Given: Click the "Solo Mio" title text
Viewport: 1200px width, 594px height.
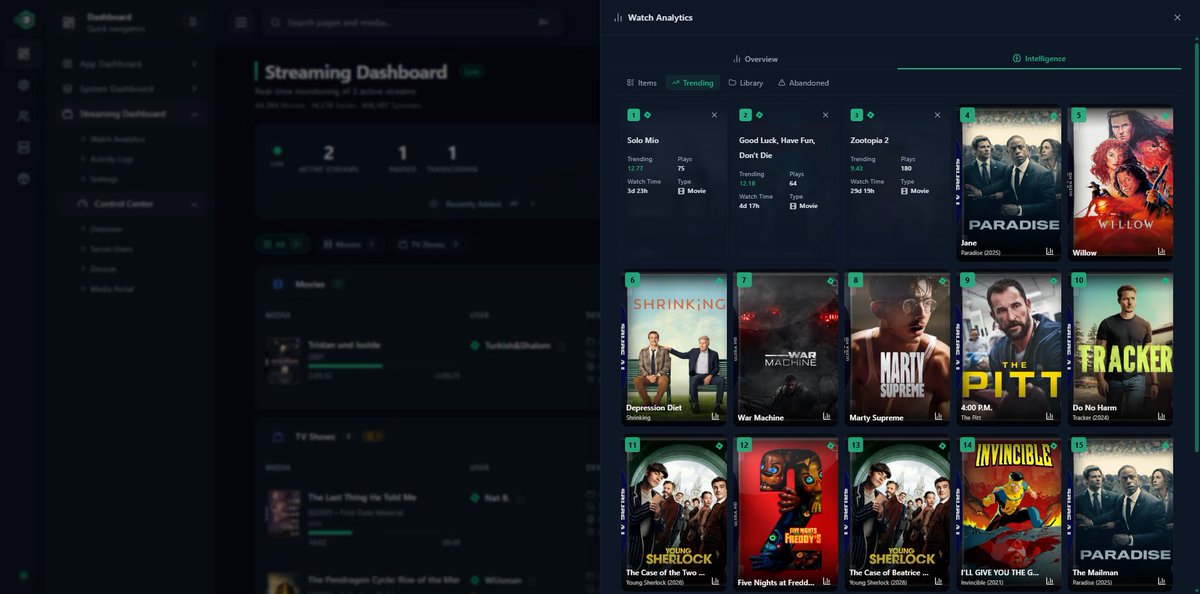Looking at the screenshot, I should point(643,141).
